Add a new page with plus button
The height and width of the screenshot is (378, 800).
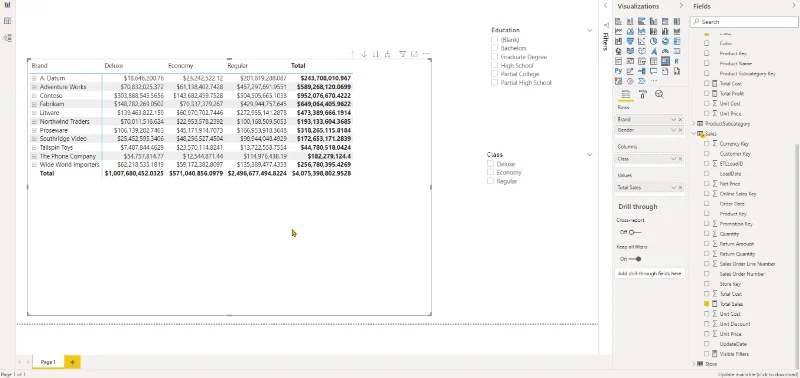pyautogui.click(x=72, y=362)
